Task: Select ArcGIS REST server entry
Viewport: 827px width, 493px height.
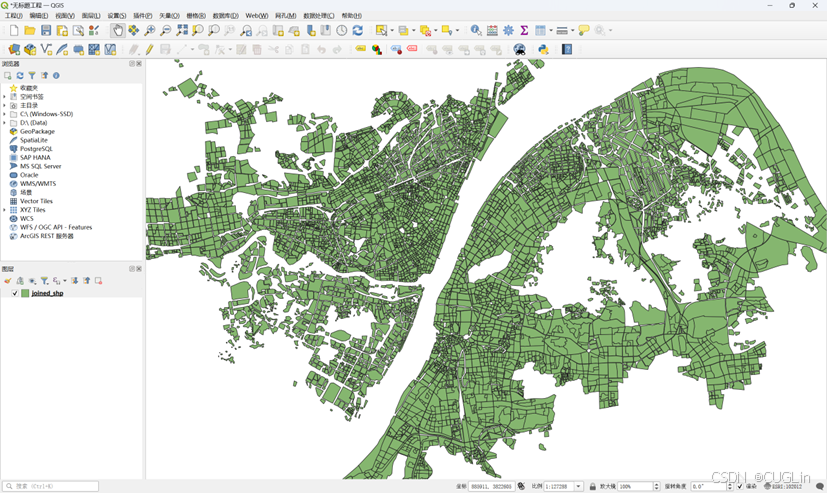Action: coord(46,236)
